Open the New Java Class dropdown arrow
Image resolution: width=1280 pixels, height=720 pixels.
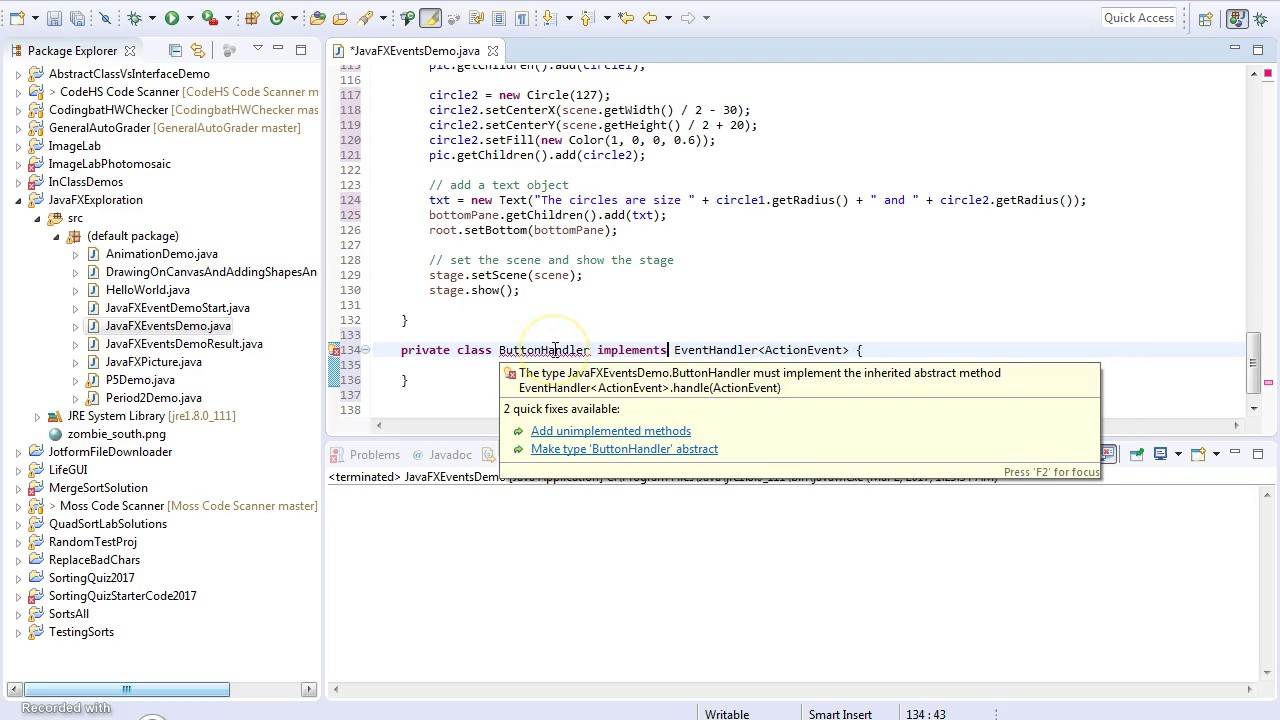[294, 18]
